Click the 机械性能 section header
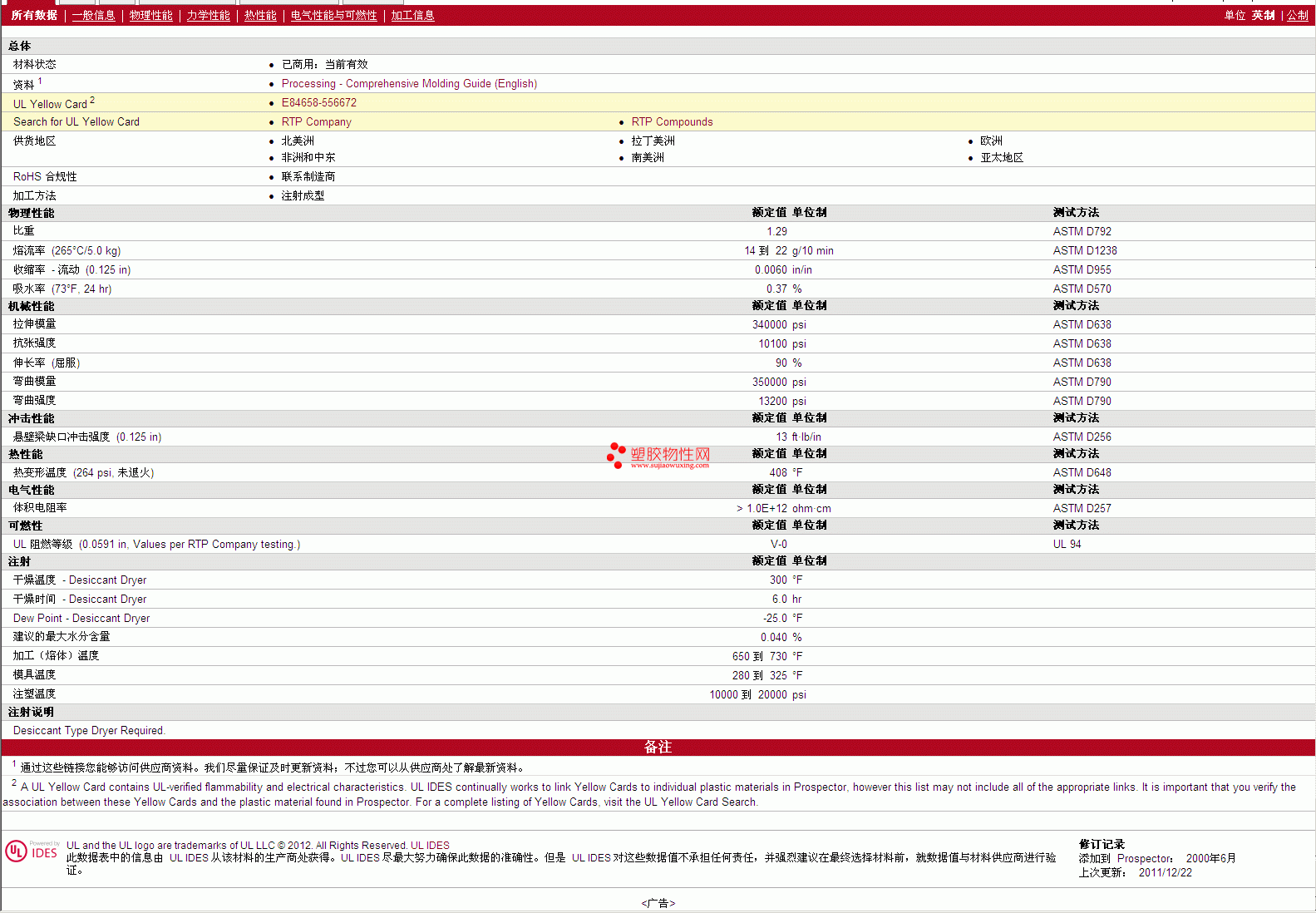1316x913 pixels. click(31, 306)
